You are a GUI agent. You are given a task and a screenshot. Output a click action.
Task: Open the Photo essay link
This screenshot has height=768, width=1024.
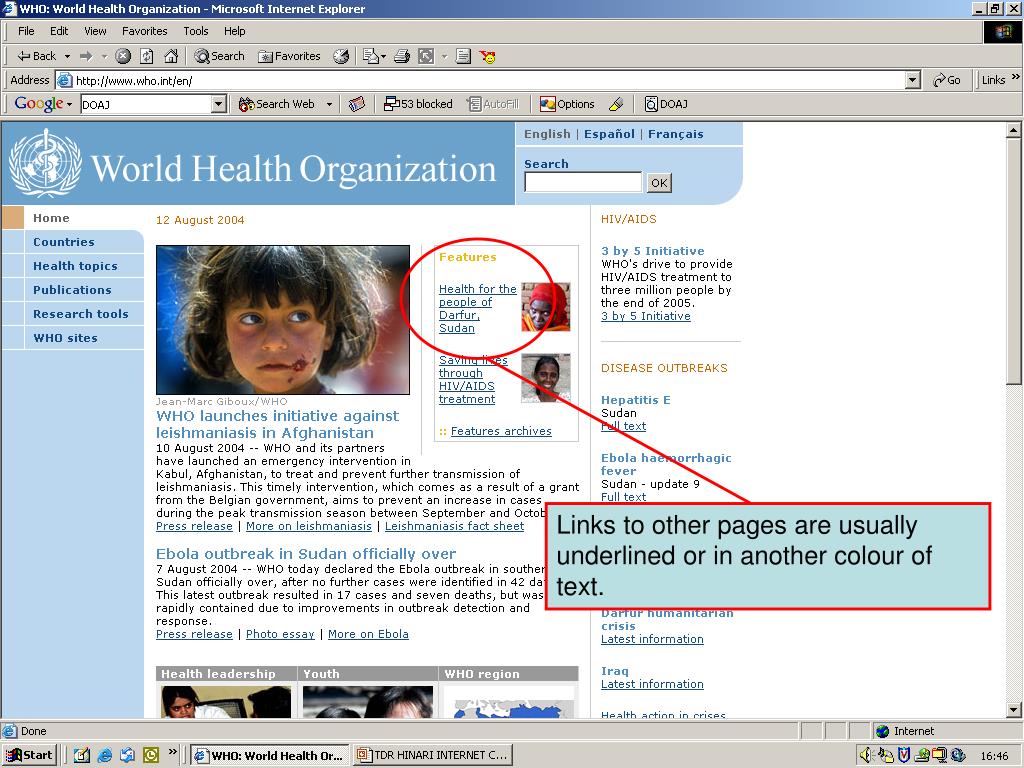click(x=280, y=634)
